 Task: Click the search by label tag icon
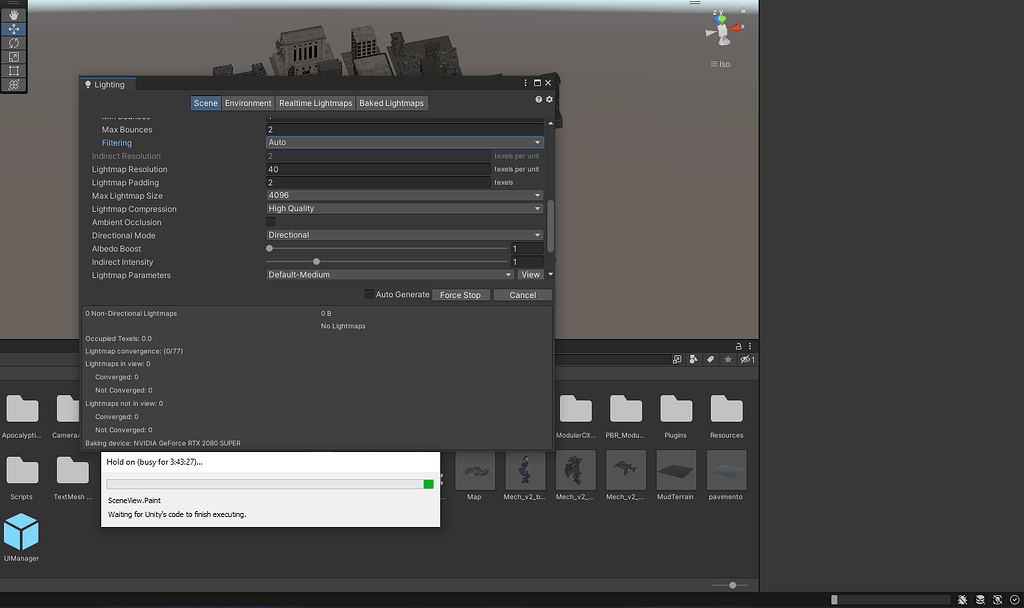tap(710, 359)
